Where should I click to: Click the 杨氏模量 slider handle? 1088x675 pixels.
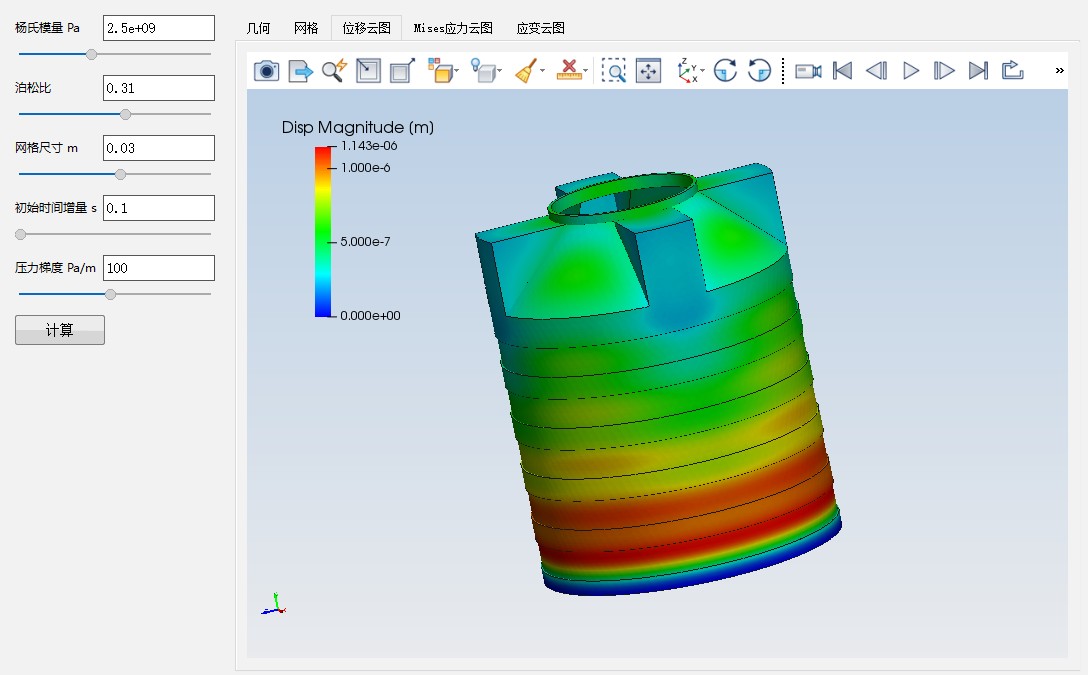pyautogui.click(x=91, y=54)
